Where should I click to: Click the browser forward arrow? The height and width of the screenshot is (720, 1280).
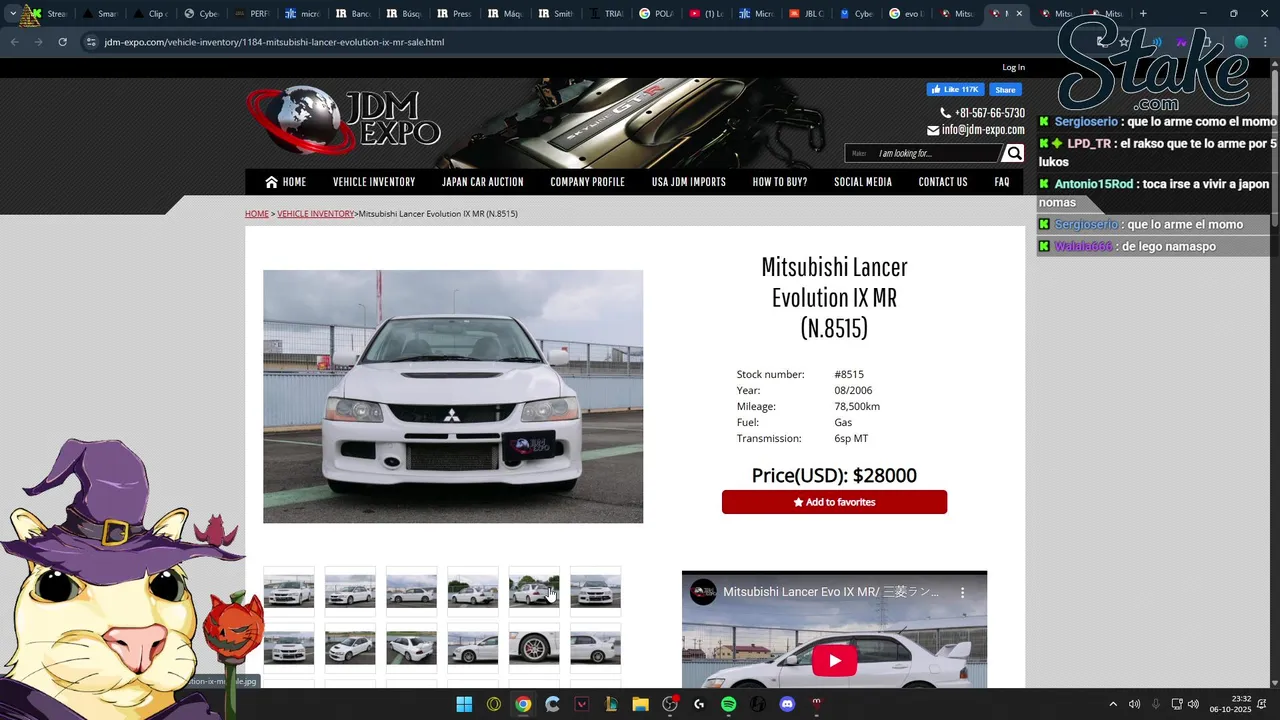coord(38,42)
